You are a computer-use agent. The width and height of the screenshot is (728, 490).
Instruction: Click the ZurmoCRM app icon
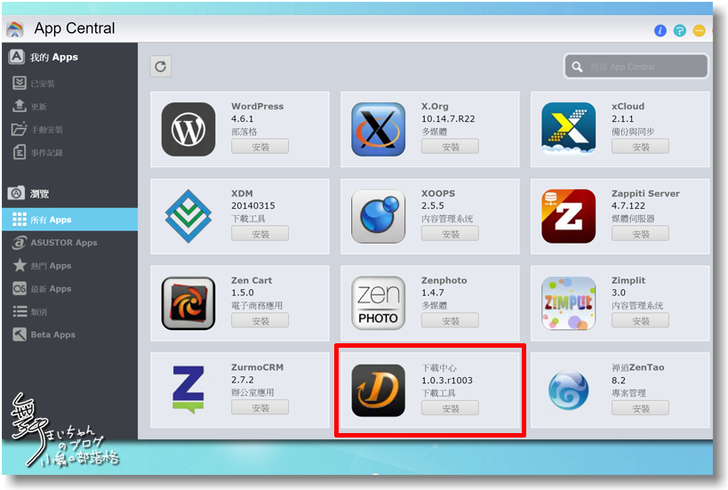pos(188,390)
